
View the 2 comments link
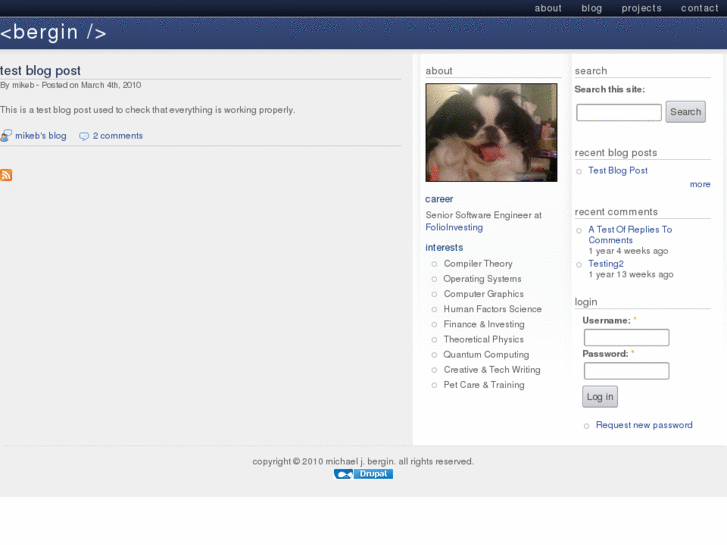(118, 136)
